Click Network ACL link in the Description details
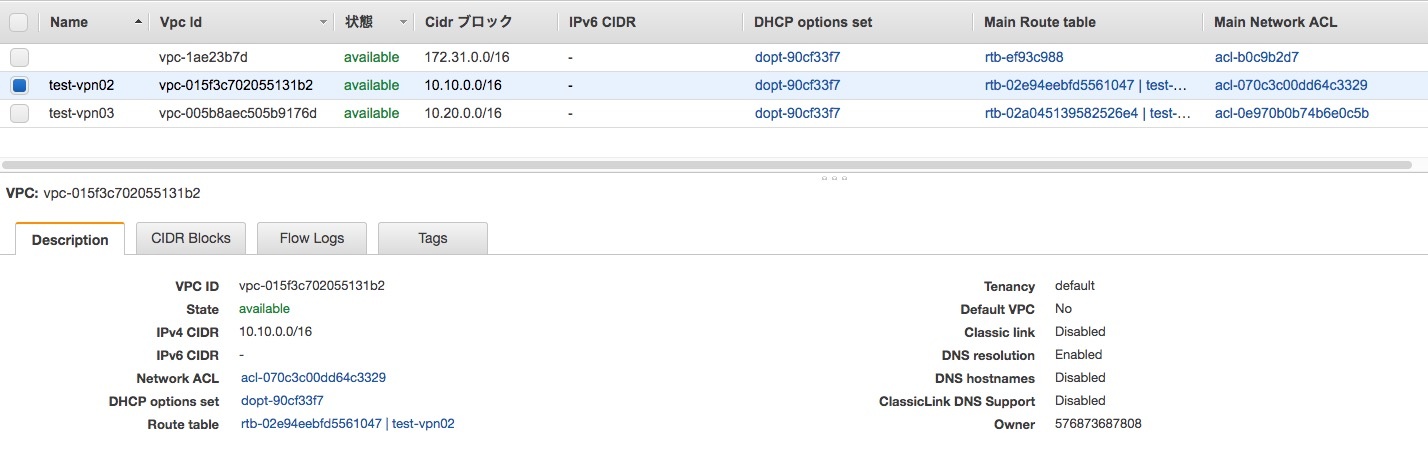This screenshot has height=471, width=1428. (313, 378)
